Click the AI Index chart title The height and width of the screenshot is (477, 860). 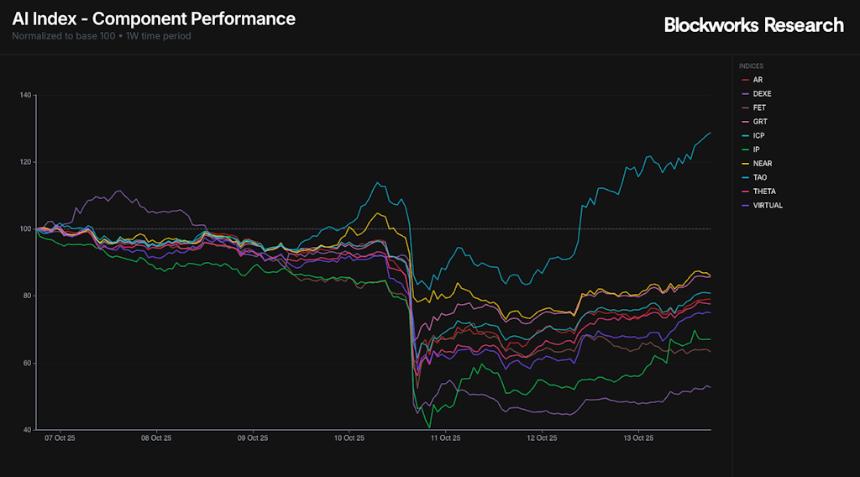(153, 19)
